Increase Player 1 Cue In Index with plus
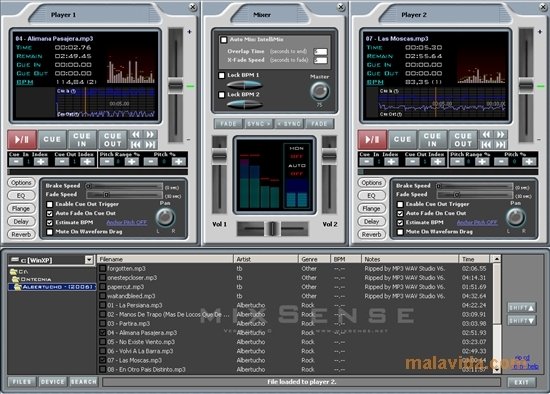Viewport: 550px width, 394px height. coord(41,162)
